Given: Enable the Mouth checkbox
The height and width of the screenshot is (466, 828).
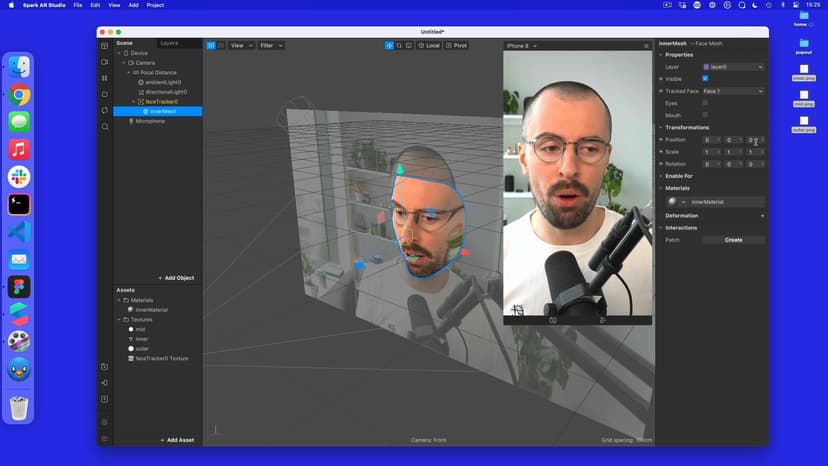Looking at the screenshot, I should [705, 115].
